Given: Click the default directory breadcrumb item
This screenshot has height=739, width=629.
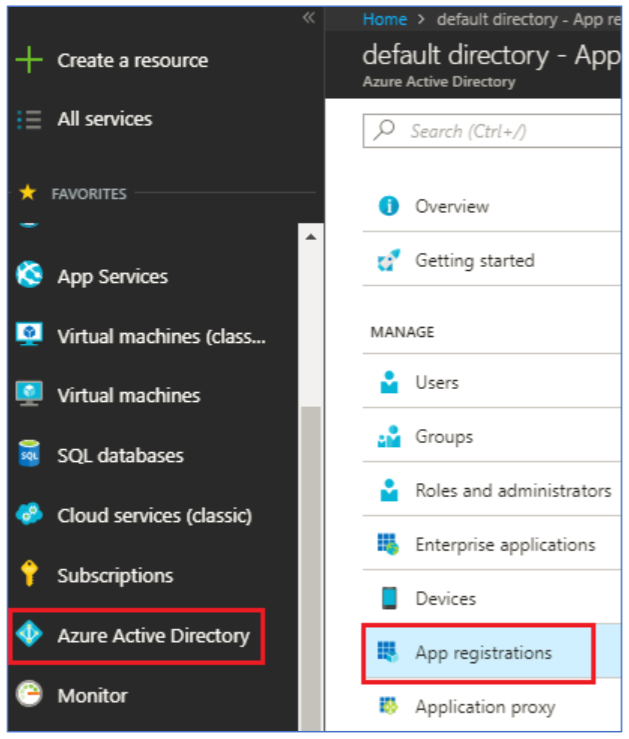Looking at the screenshot, I should click(529, 19).
